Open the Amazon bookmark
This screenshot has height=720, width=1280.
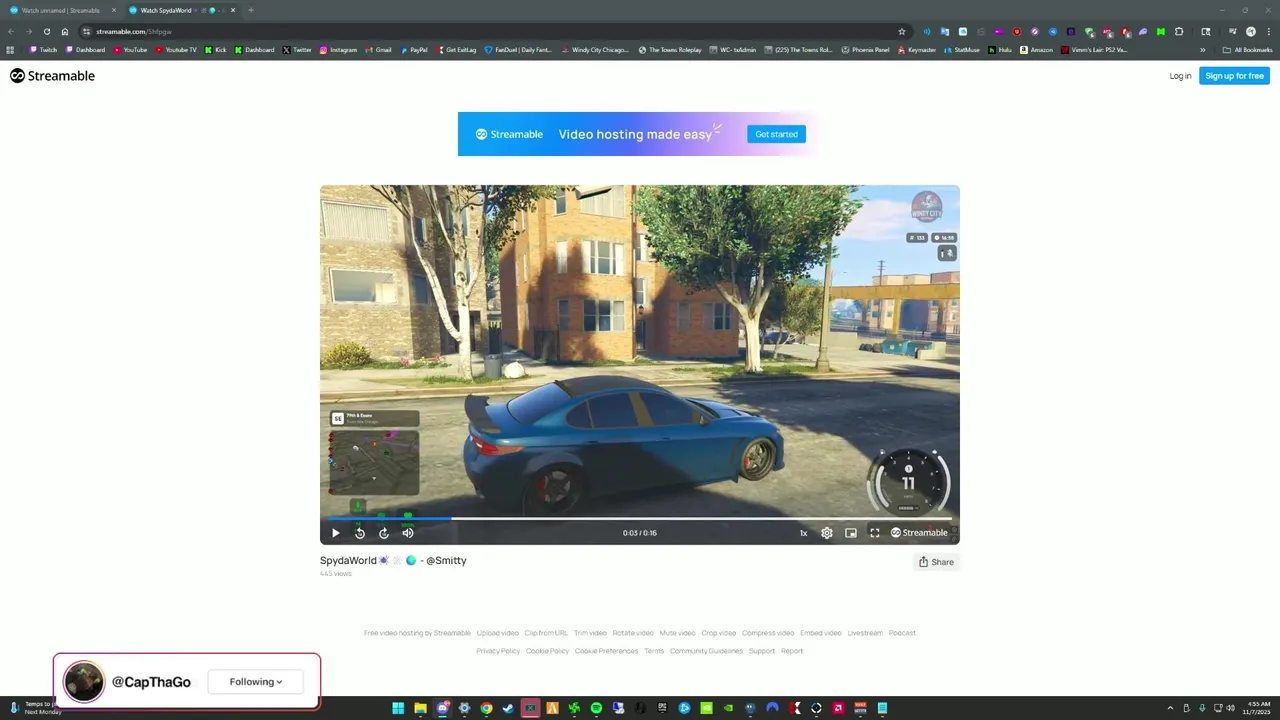(1036, 50)
